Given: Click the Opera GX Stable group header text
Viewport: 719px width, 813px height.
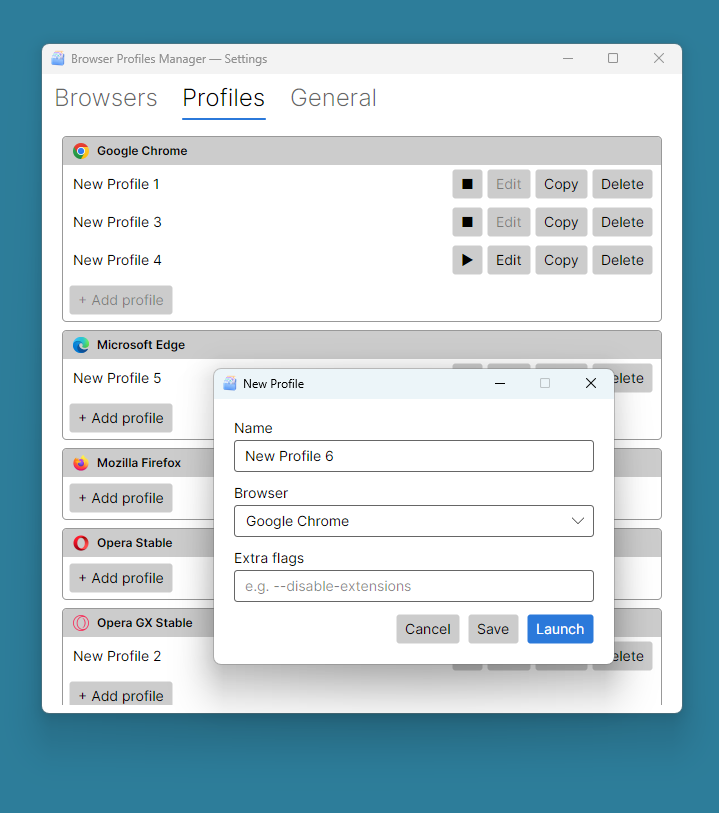Looking at the screenshot, I should pyautogui.click(x=145, y=623).
